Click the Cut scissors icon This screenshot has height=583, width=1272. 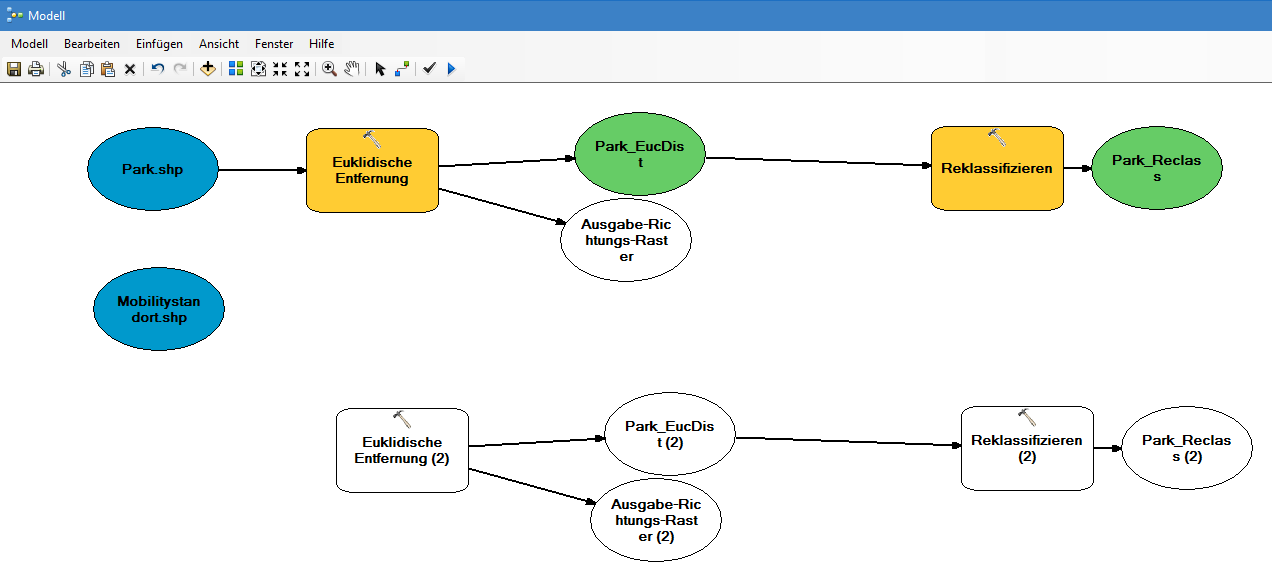point(63,69)
